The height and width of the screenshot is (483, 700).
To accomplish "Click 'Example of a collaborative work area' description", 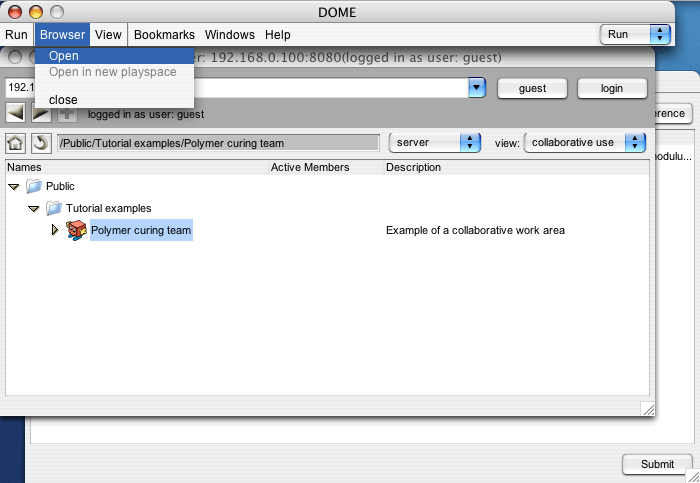I will pyautogui.click(x=475, y=230).
